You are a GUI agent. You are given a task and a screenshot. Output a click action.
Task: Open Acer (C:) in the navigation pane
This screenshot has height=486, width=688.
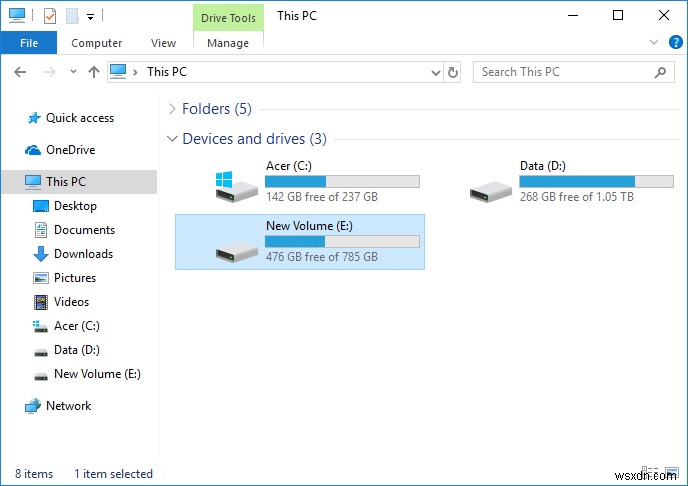(77, 326)
